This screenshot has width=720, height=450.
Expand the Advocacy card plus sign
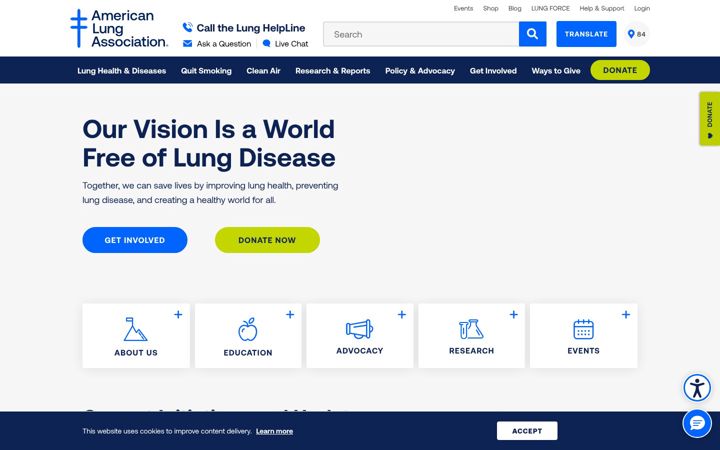tap(402, 315)
